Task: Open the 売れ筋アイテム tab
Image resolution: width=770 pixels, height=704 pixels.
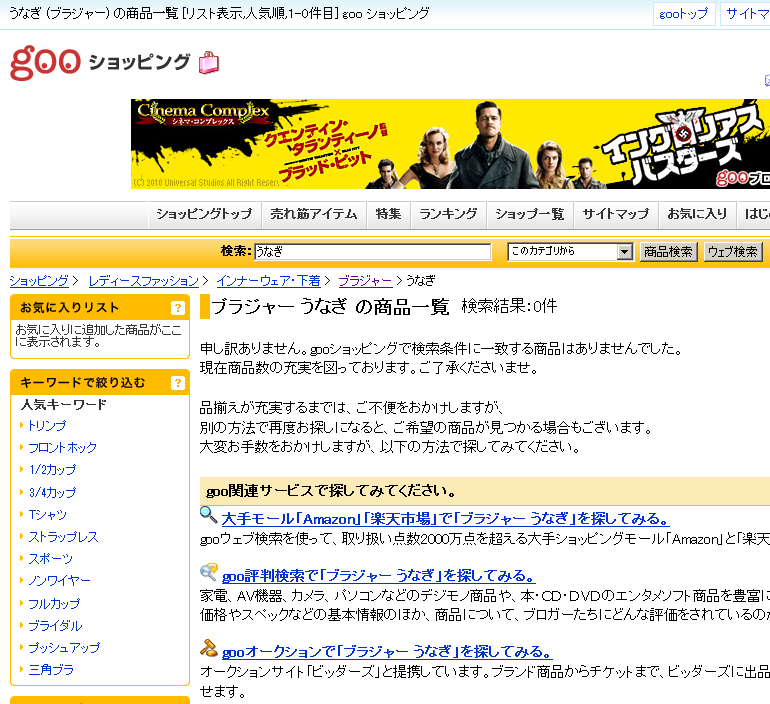Action: (314, 215)
